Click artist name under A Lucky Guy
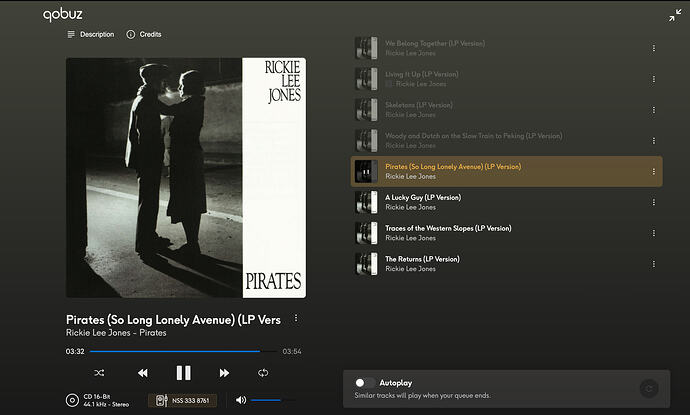The image size is (690, 415). tap(410, 207)
